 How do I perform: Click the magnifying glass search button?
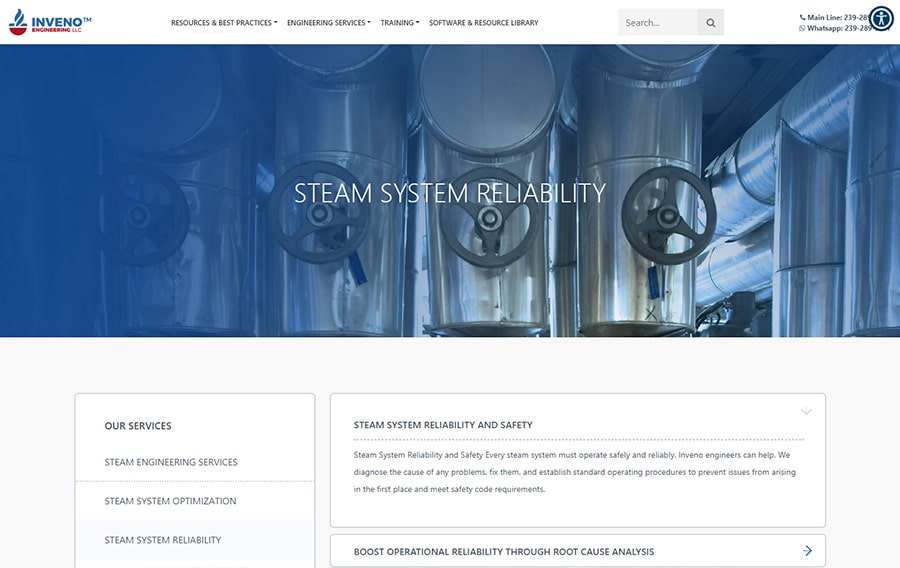coord(710,23)
